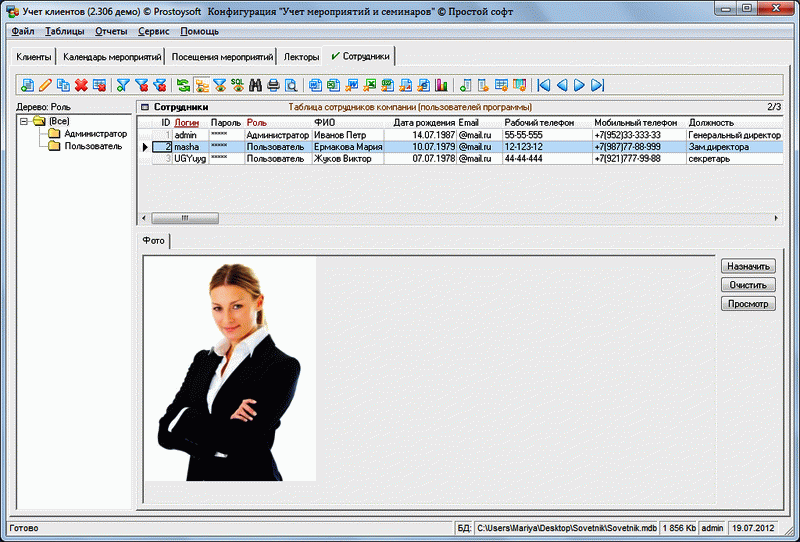Click the add field icon with green plus

pos(465,85)
